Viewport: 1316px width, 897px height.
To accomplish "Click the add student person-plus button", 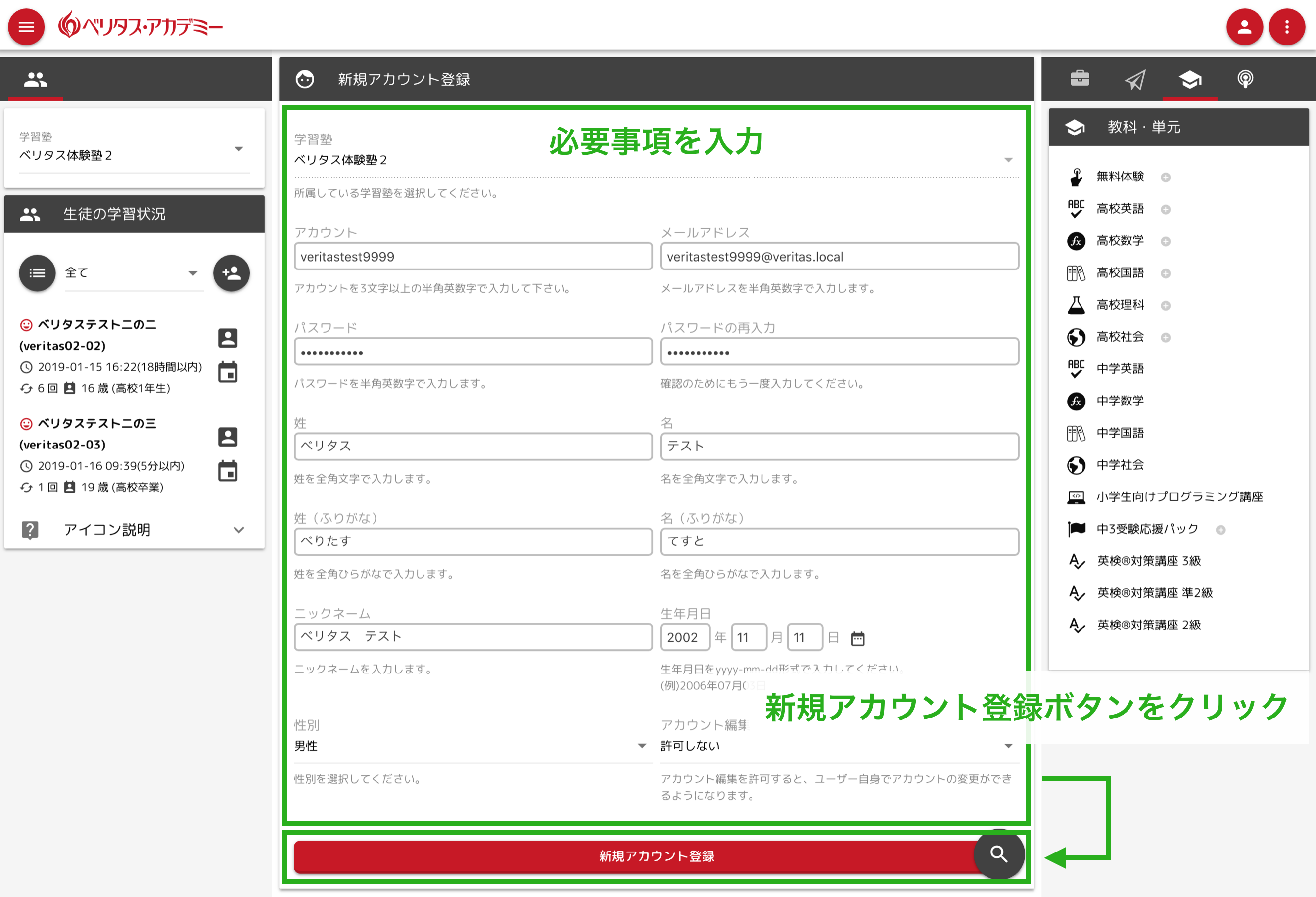I will (x=231, y=273).
